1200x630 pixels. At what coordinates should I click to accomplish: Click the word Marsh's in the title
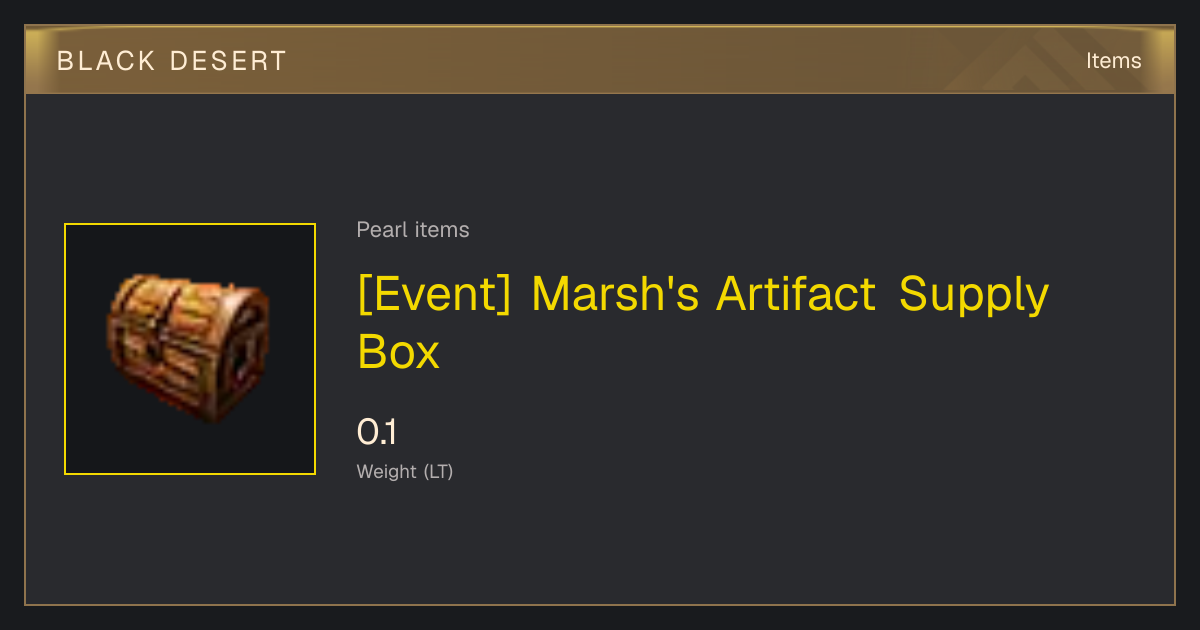click(615, 294)
